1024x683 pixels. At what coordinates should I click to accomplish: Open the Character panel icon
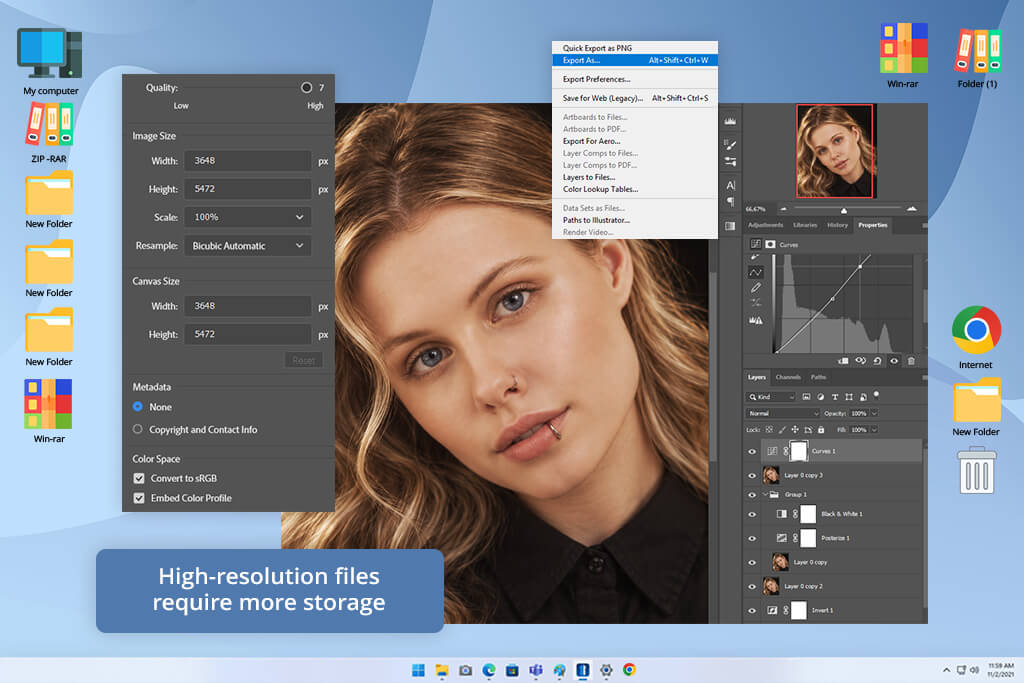[730, 185]
